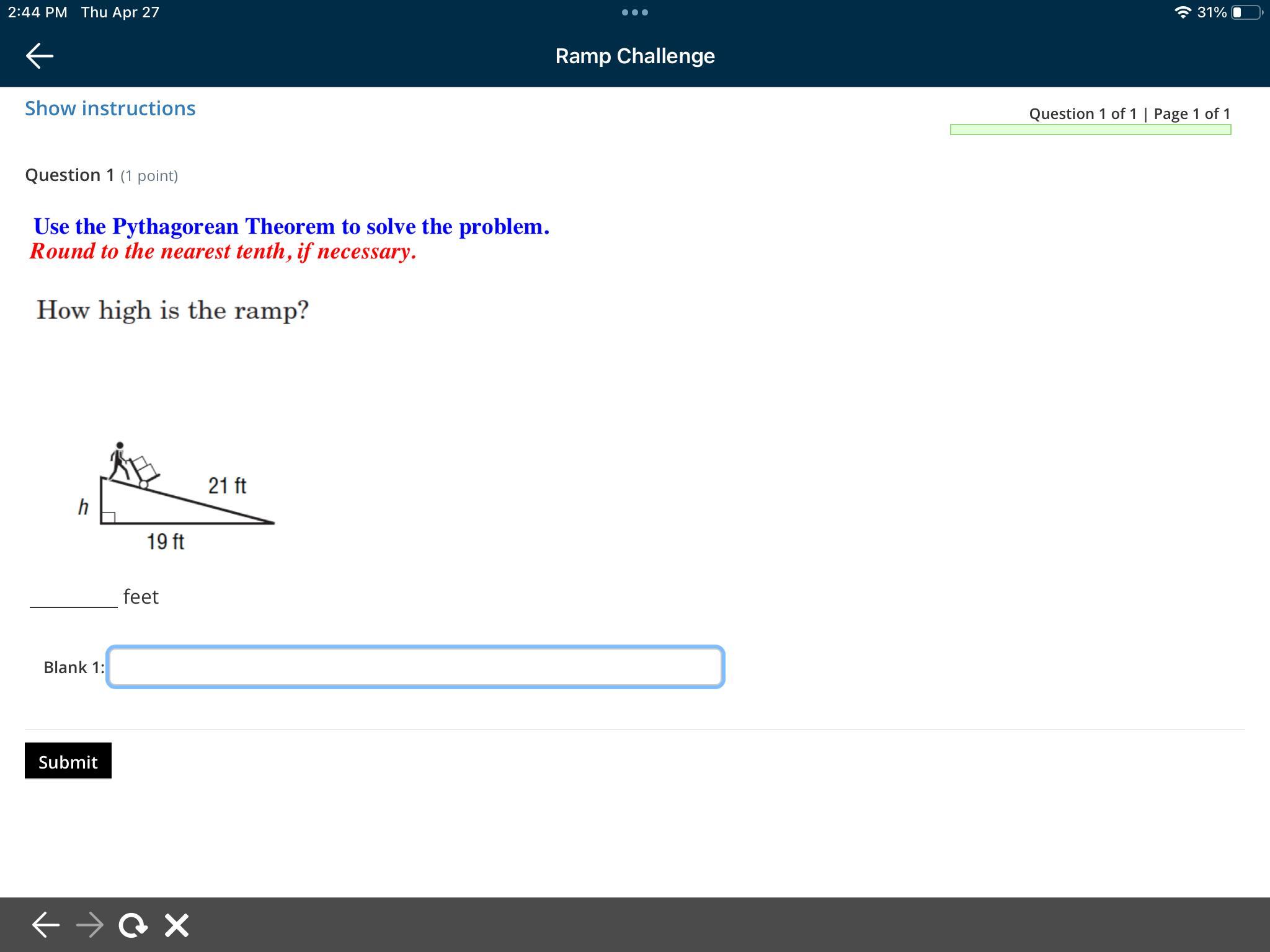1270x952 pixels.
Task: Go back using bottom toolbar arrow
Action: pos(45,925)
